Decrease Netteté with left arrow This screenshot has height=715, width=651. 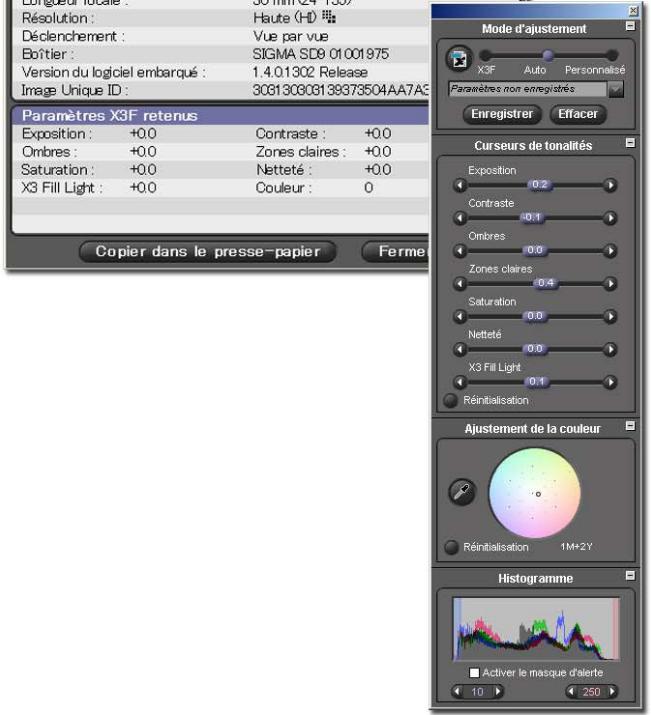(x=460, y=349)
